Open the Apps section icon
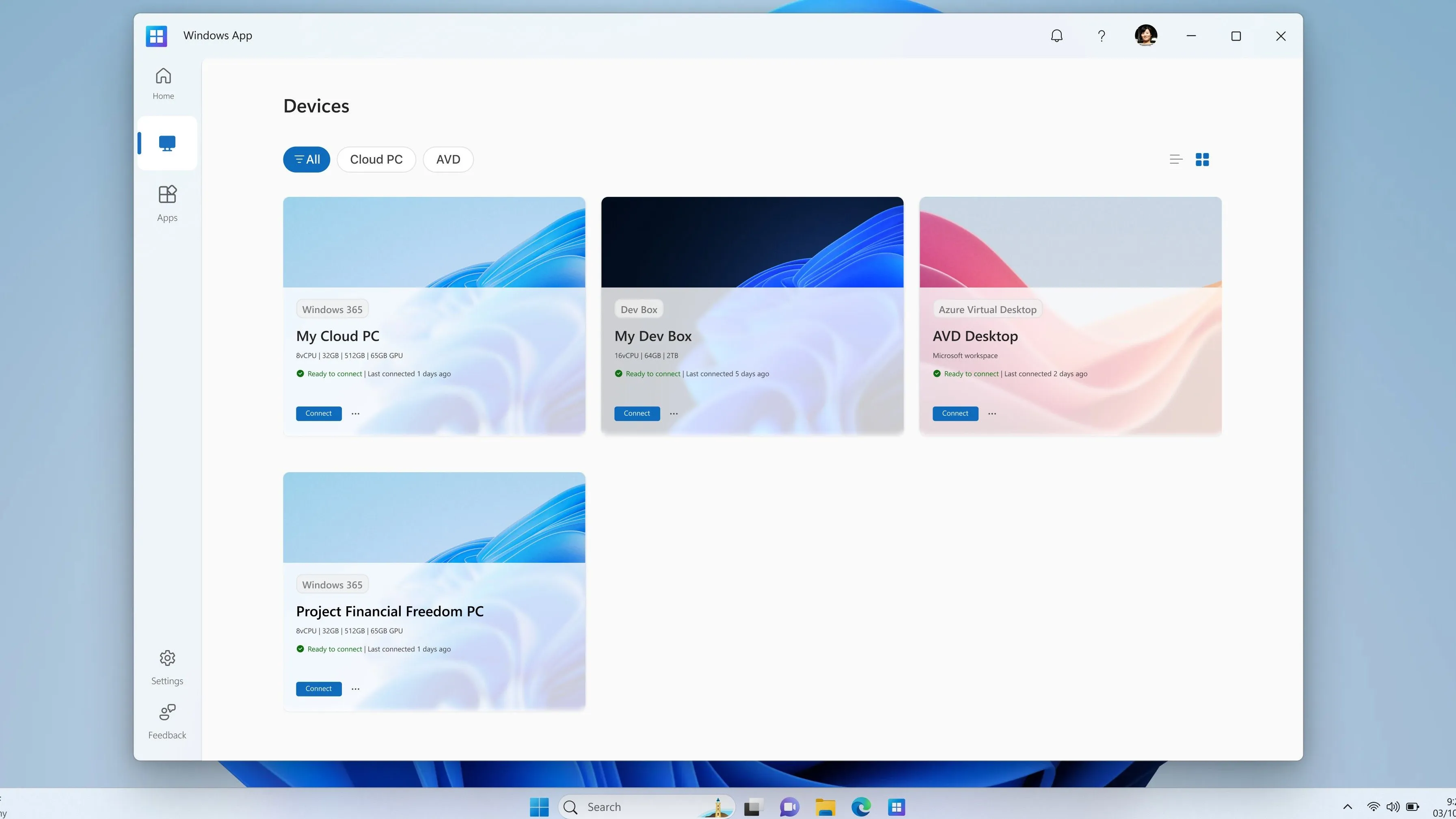Viewport: 1456px width, 819px height. click(166, 195)
